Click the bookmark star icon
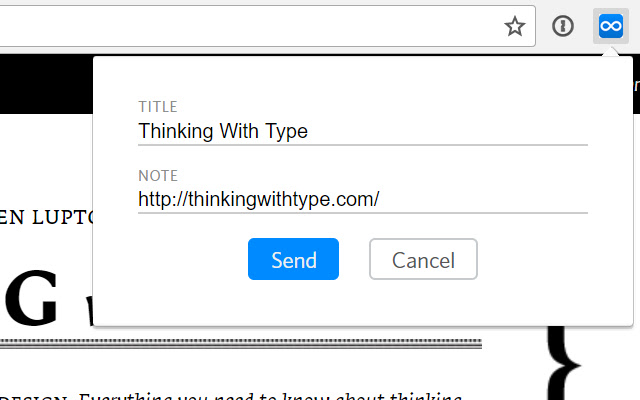 coord(515,27)
